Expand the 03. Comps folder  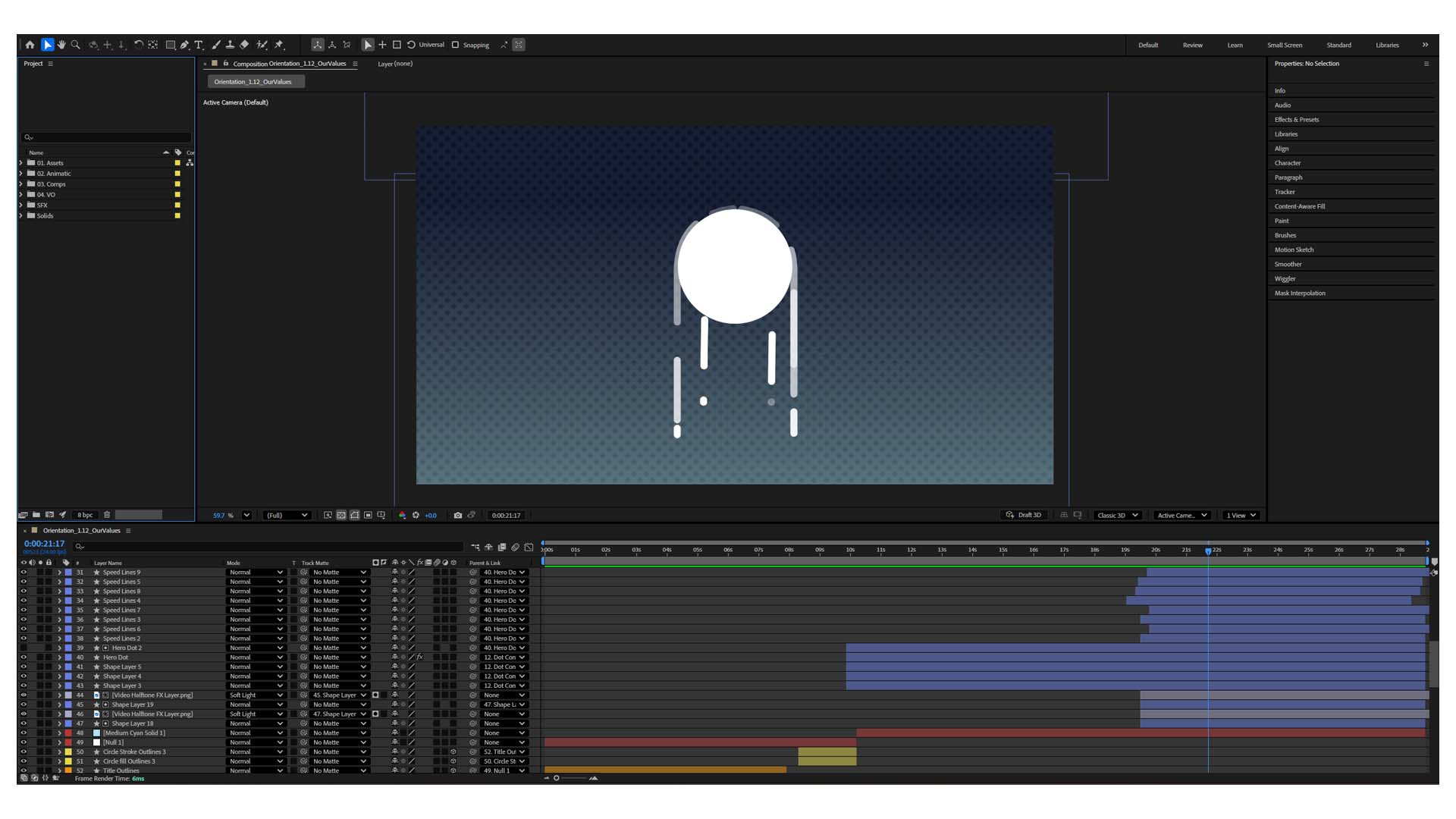point(21,184)
